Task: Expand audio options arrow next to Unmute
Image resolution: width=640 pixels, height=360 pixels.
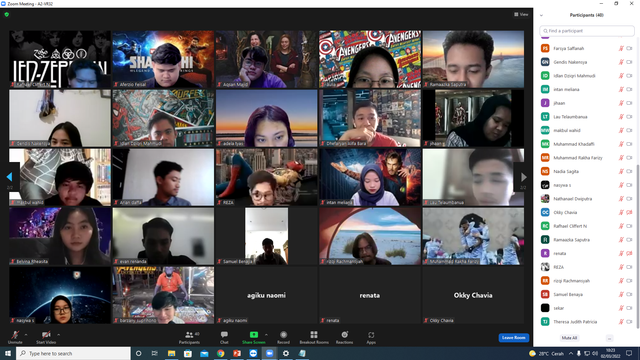Action: tap(26, 335)
